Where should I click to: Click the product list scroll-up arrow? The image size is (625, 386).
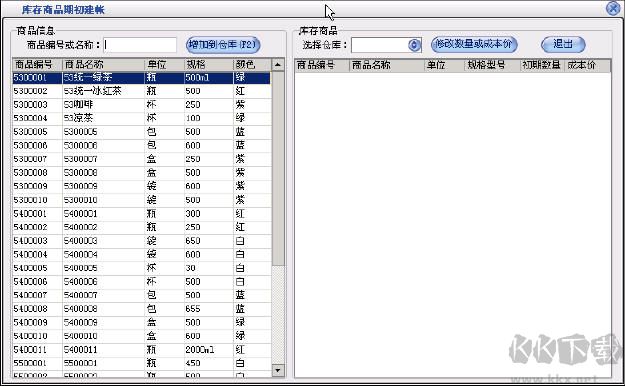[x=278, y=65]
